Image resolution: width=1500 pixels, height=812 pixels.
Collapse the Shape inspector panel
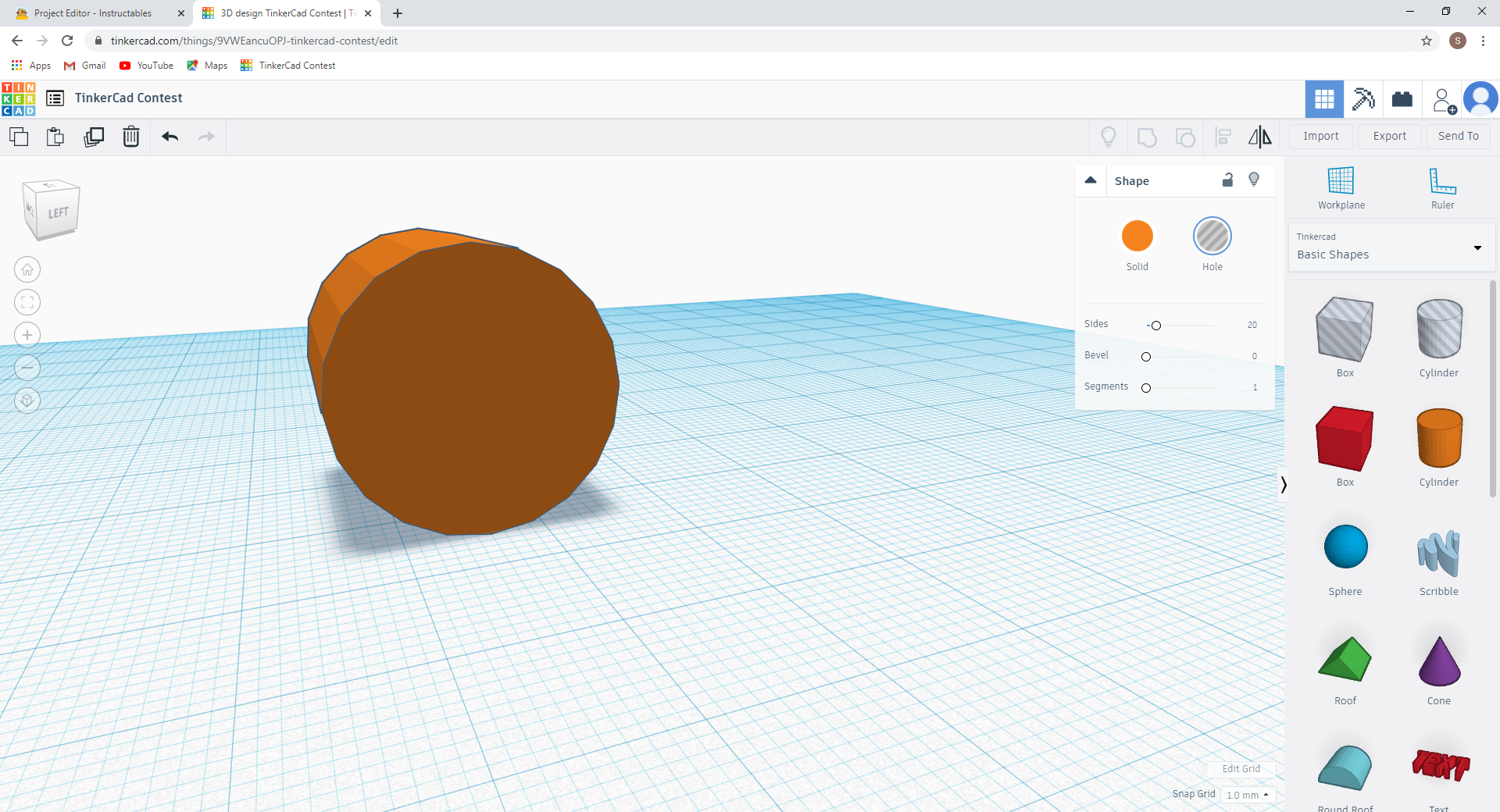1091,180
